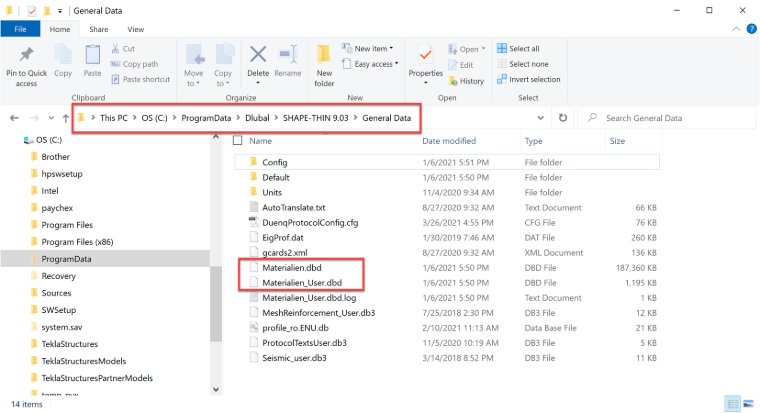760x413 pixels.
Task: Select Recovery folder in navigation pane
Action: [59, 276]
